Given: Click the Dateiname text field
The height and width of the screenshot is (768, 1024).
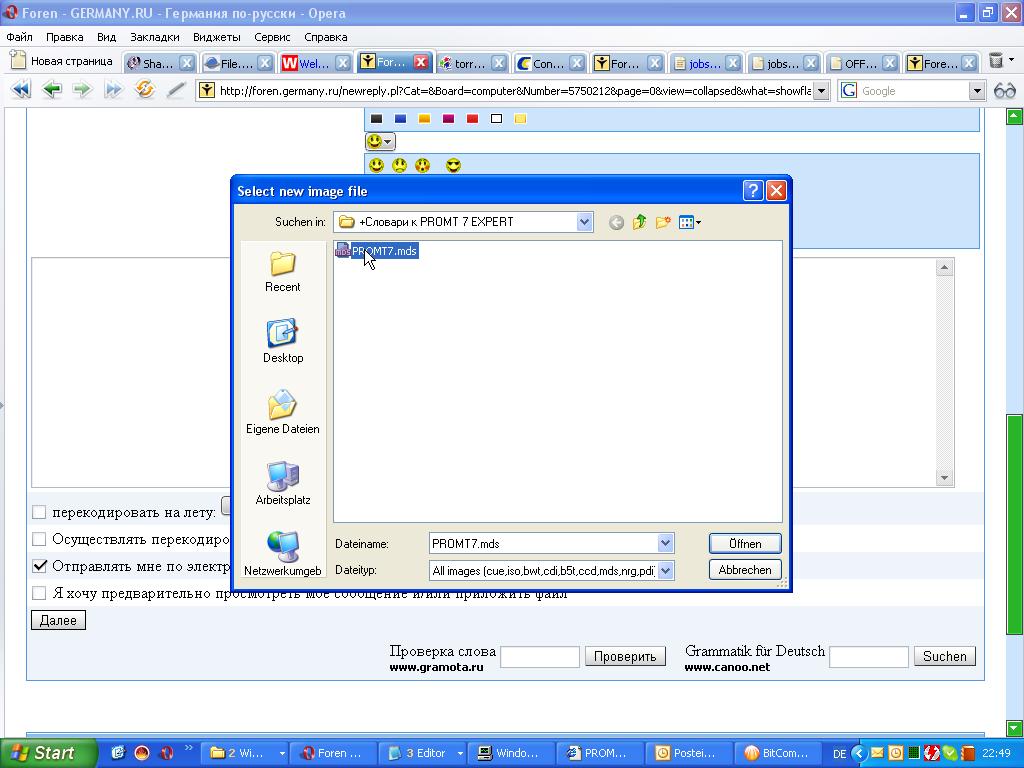Looking at the screenshot, I should (x=543, y=543).
